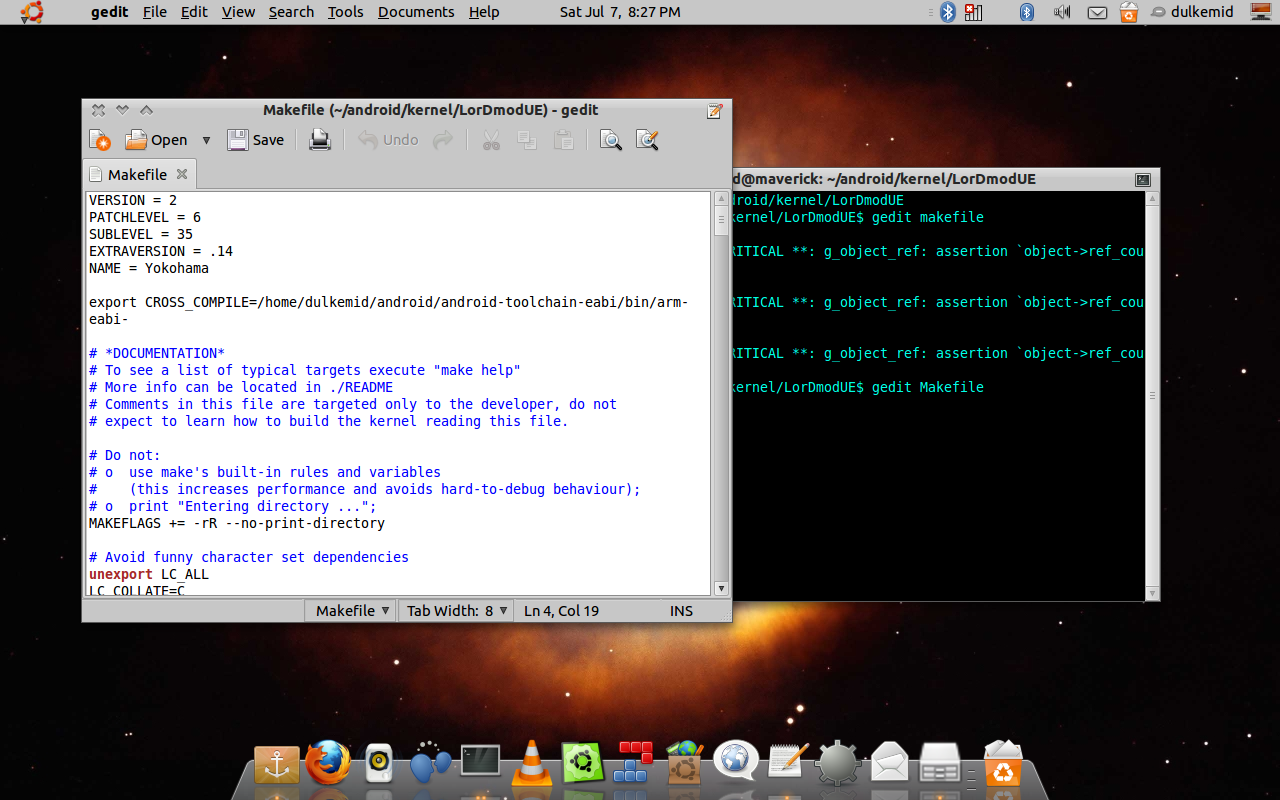Close the Makefile tab
The width and height of the screenshot is (1280, 800).
coord(184,175)
